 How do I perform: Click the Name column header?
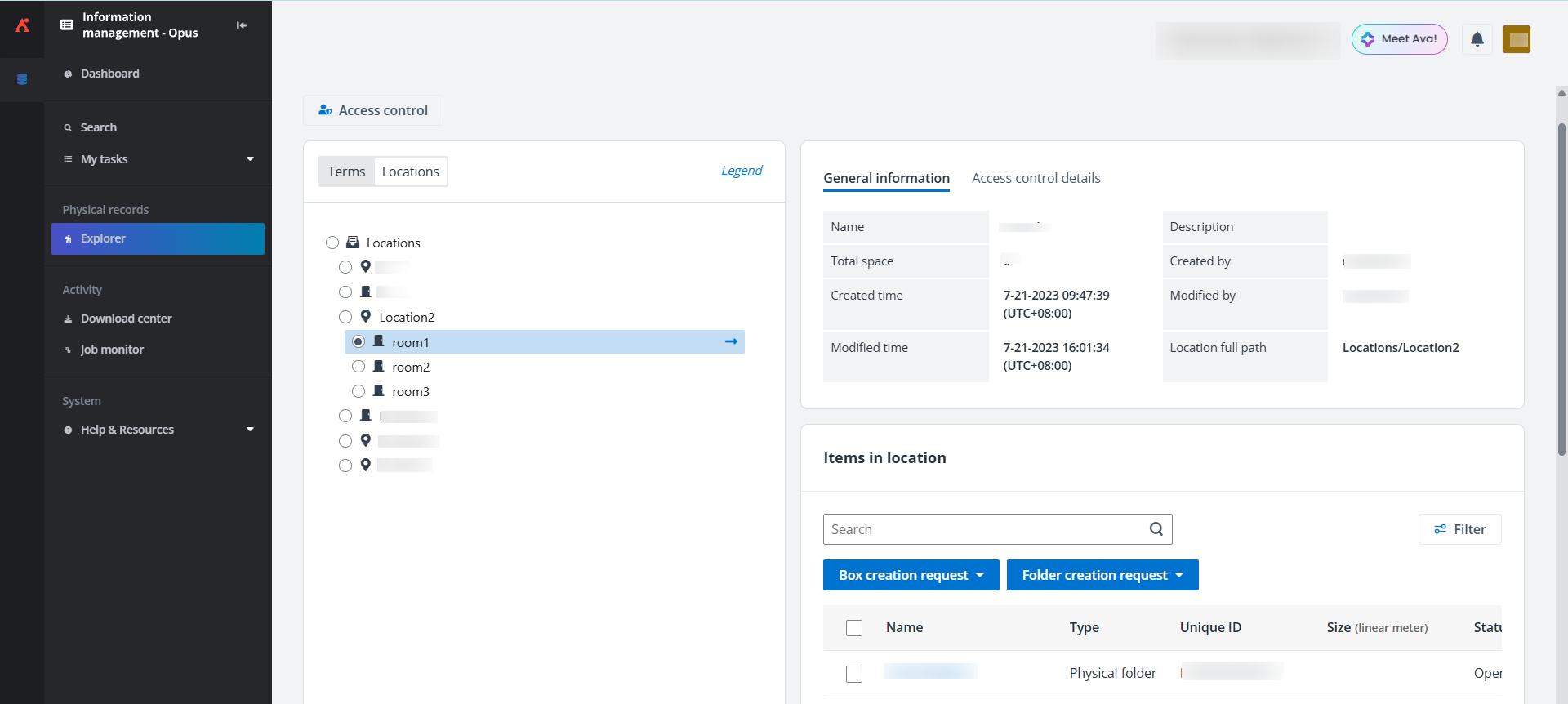point(904,627)
